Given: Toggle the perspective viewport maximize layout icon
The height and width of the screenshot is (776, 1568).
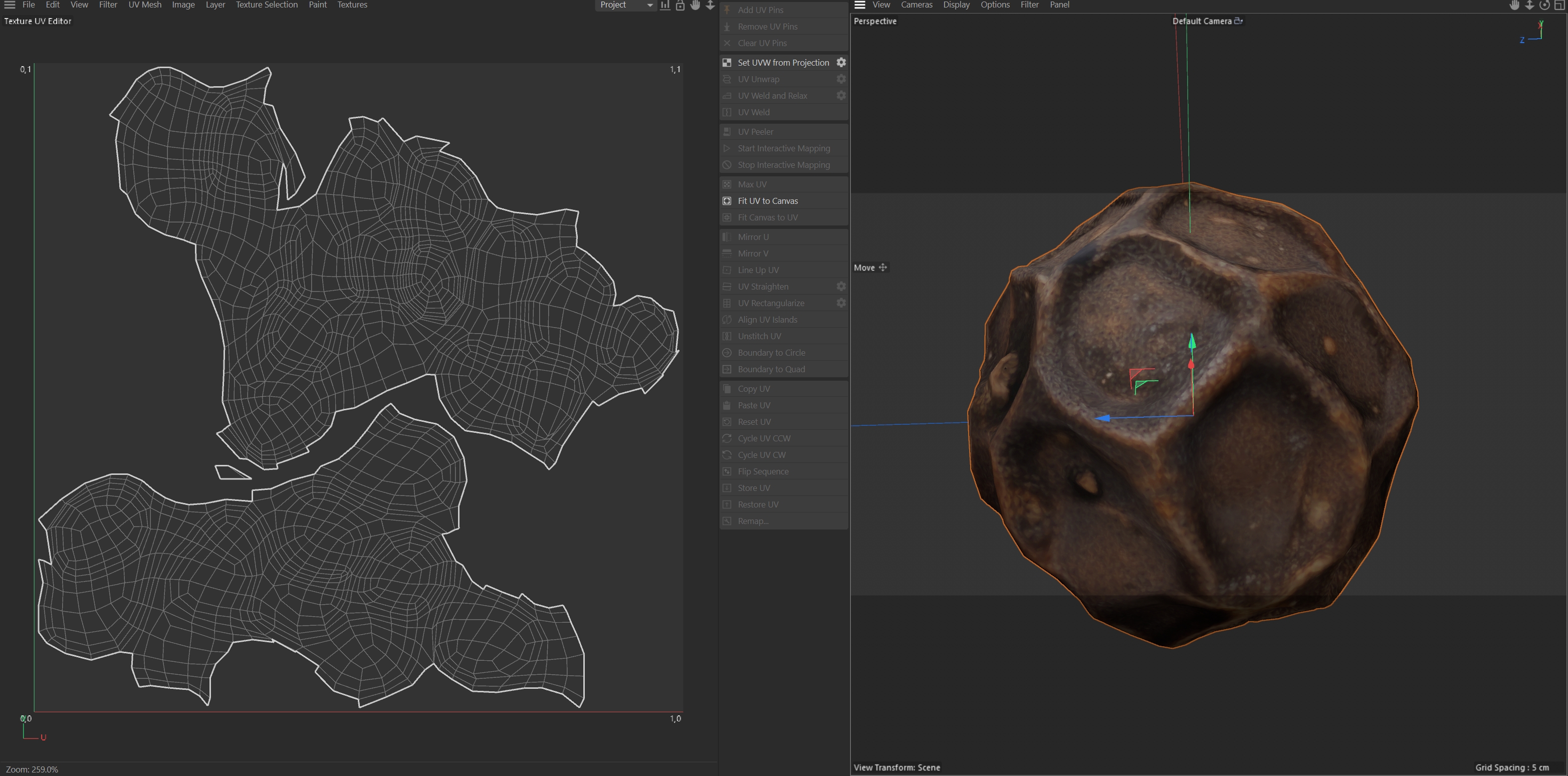Looking at the screenshot, I should (1559, 5).
